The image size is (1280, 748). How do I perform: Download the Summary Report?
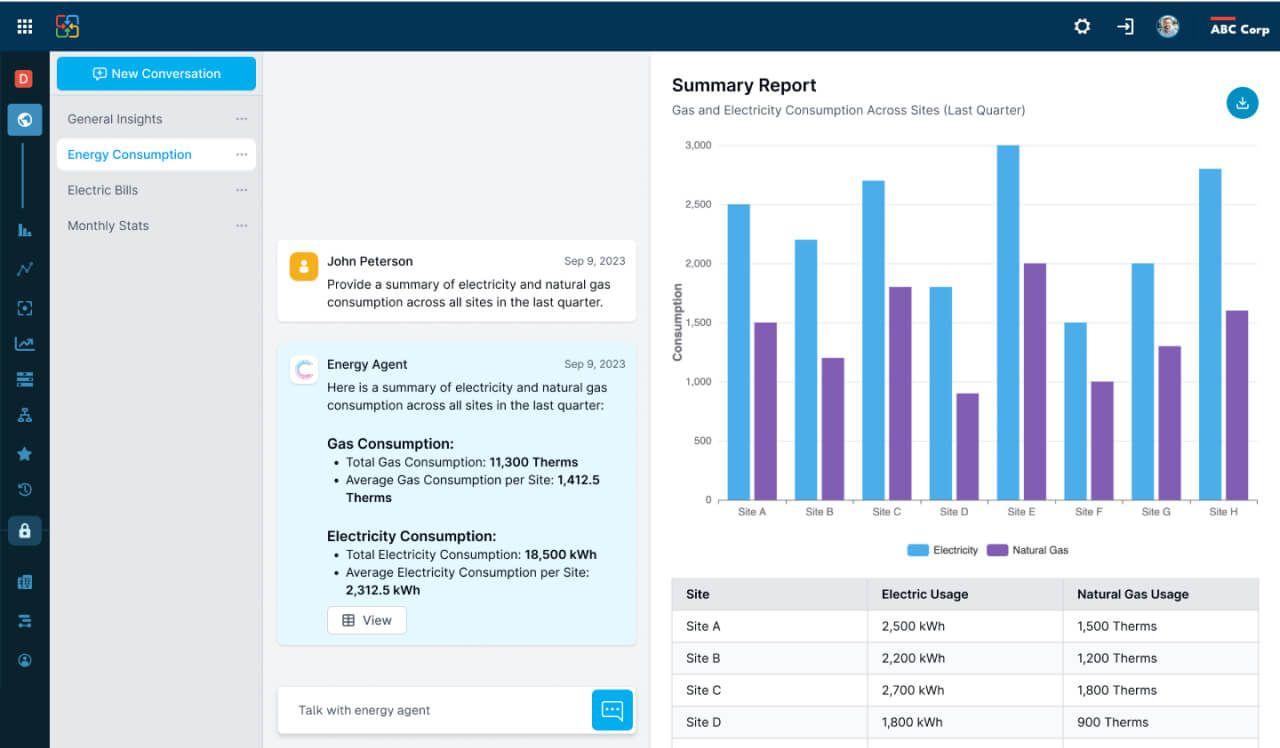[x=1242, y=102]
